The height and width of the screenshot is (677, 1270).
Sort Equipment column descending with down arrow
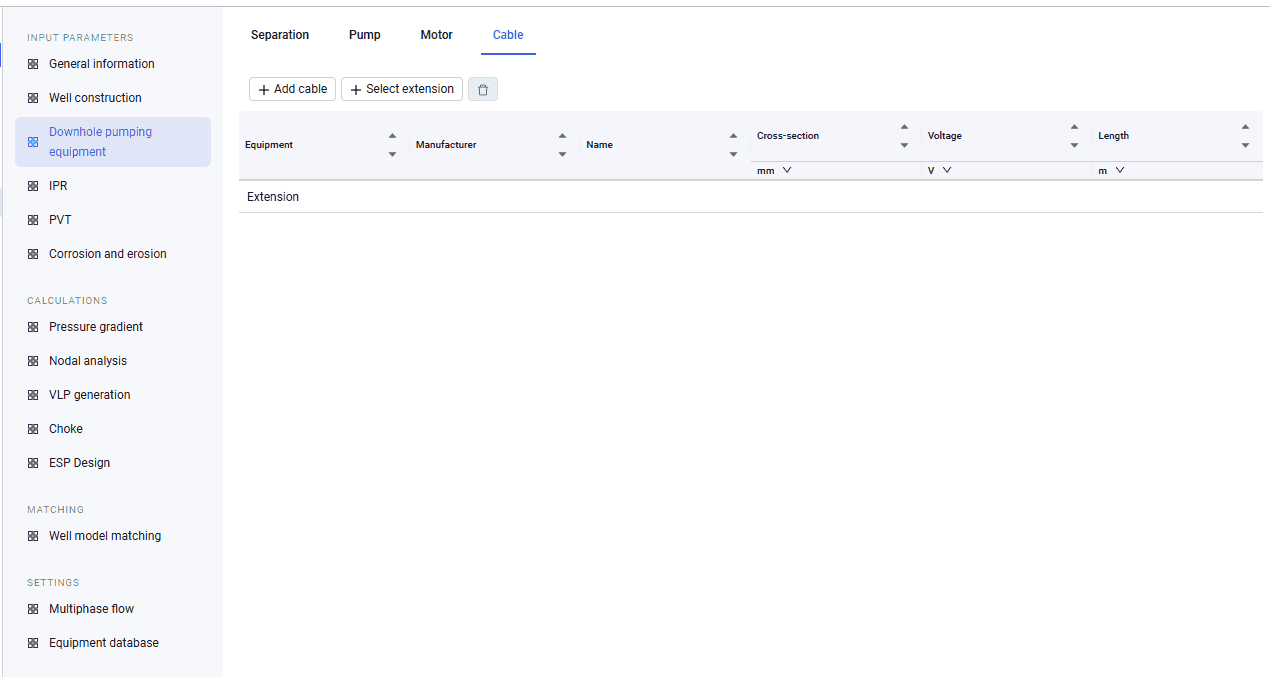point(392,154)
